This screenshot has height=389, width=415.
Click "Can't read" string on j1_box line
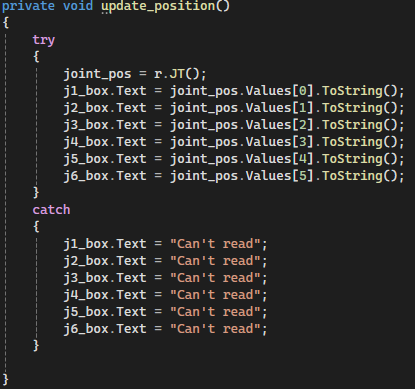pyautogui.click(x=215, y=244)
